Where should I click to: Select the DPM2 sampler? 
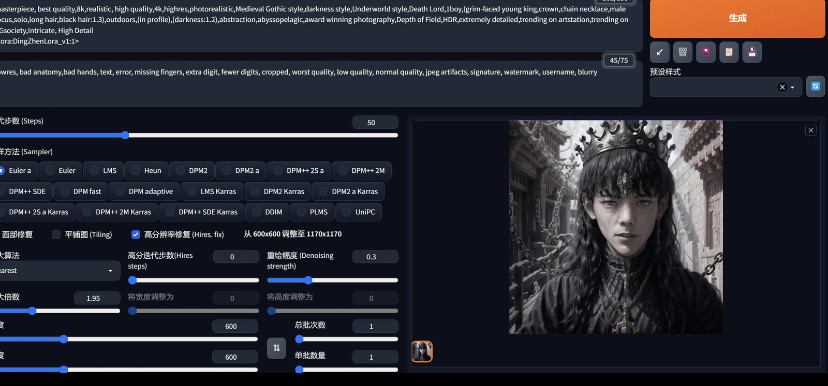[x=192, y=171]
